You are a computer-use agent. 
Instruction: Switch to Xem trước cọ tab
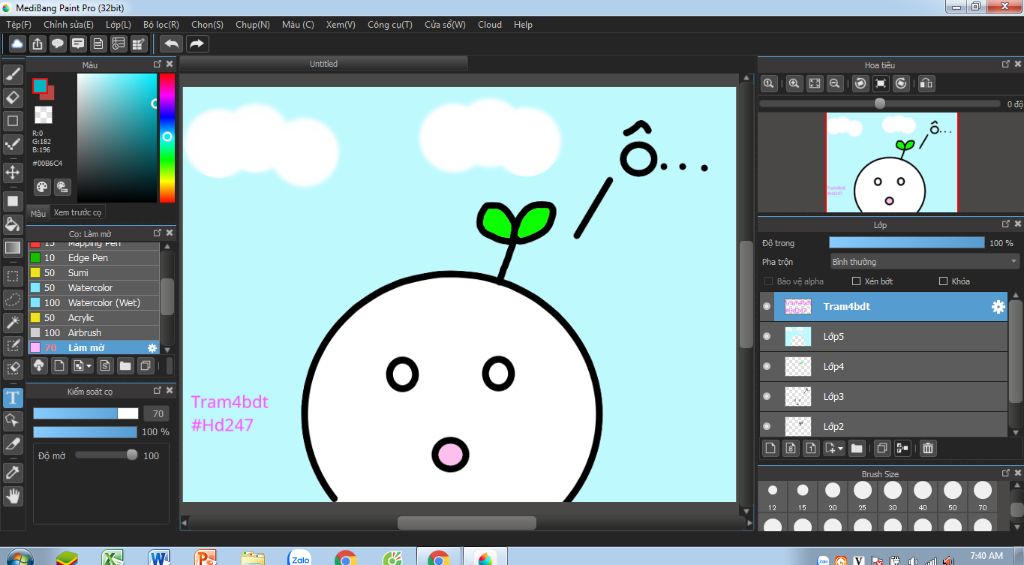click(77, 212)
